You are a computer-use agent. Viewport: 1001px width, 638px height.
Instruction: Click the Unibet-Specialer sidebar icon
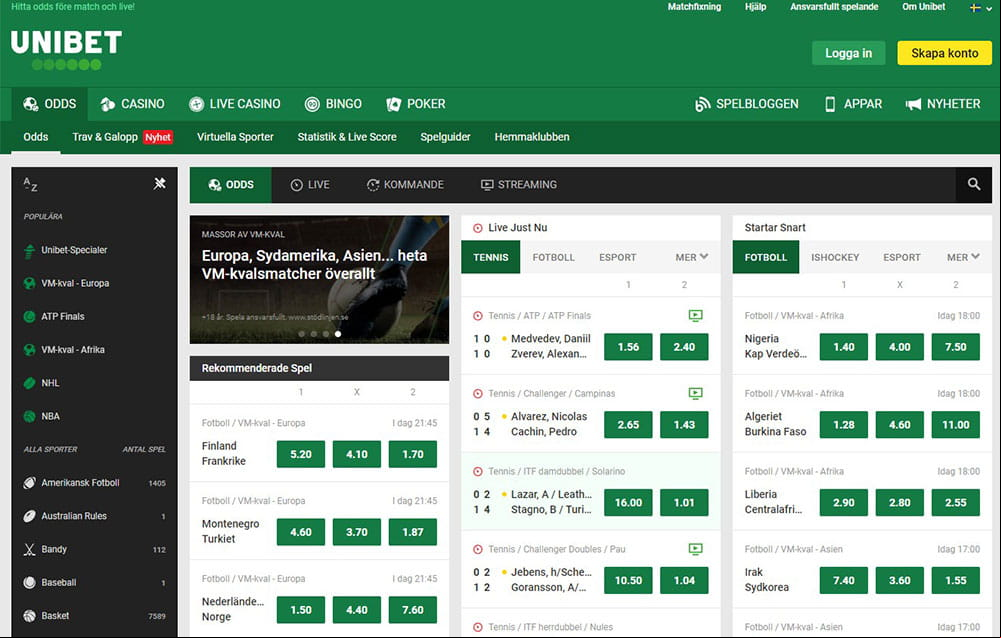29,250
